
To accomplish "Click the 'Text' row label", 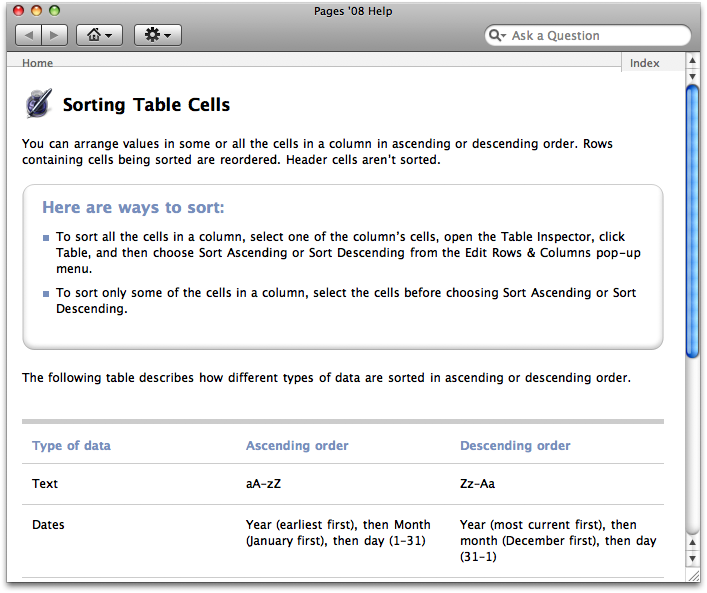I will (x=45, y=483).
